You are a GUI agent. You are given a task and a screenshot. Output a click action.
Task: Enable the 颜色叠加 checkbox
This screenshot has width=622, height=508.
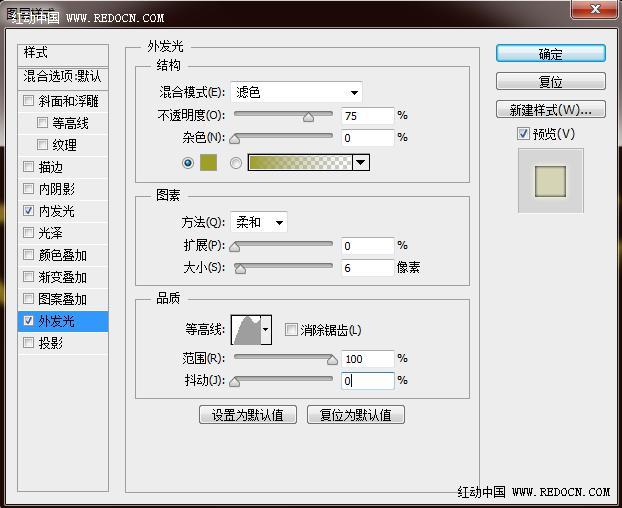[28, 255]
